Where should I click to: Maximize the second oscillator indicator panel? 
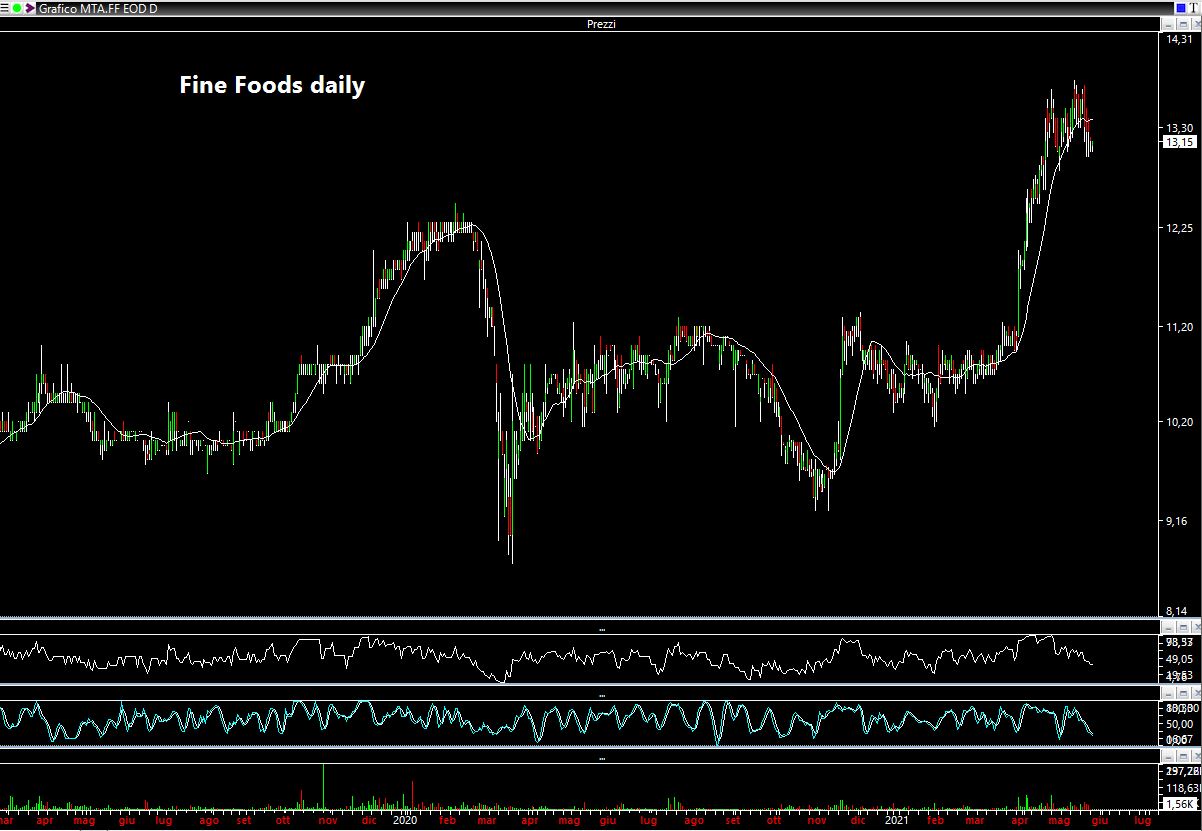click(1181, 692)
